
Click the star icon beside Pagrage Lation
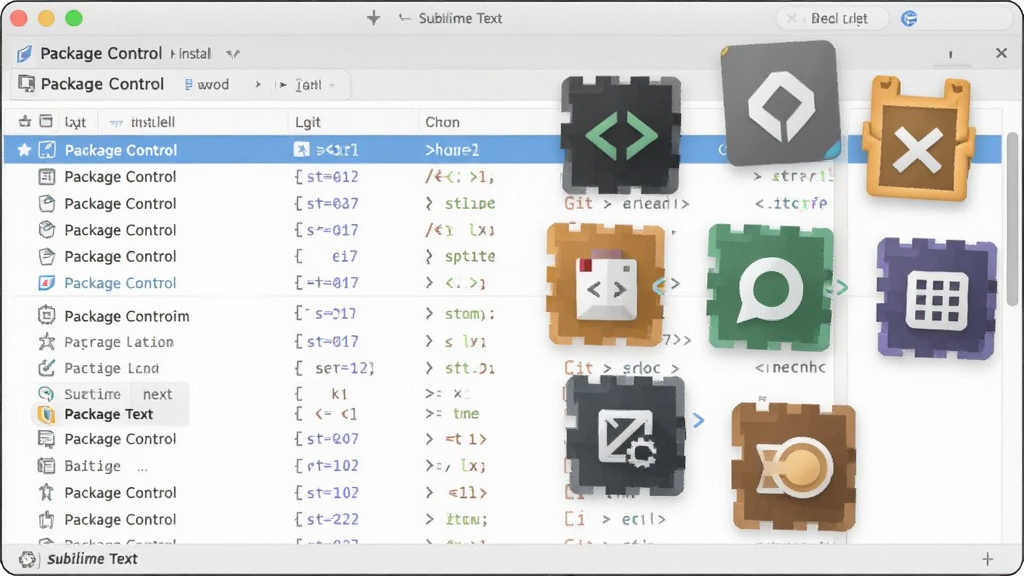tap(46, 342)
